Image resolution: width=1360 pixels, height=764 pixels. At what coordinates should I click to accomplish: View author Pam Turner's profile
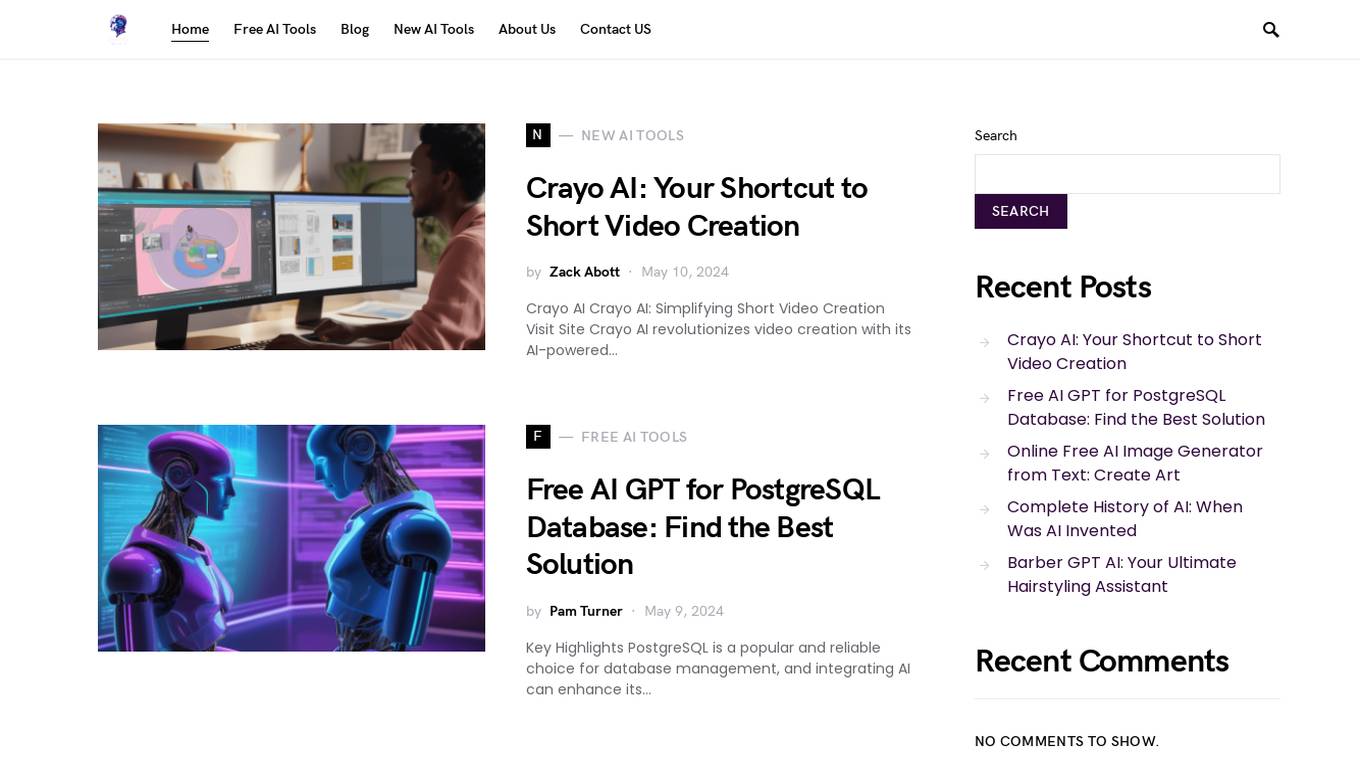pyautogui.click(x=586, y=611)
